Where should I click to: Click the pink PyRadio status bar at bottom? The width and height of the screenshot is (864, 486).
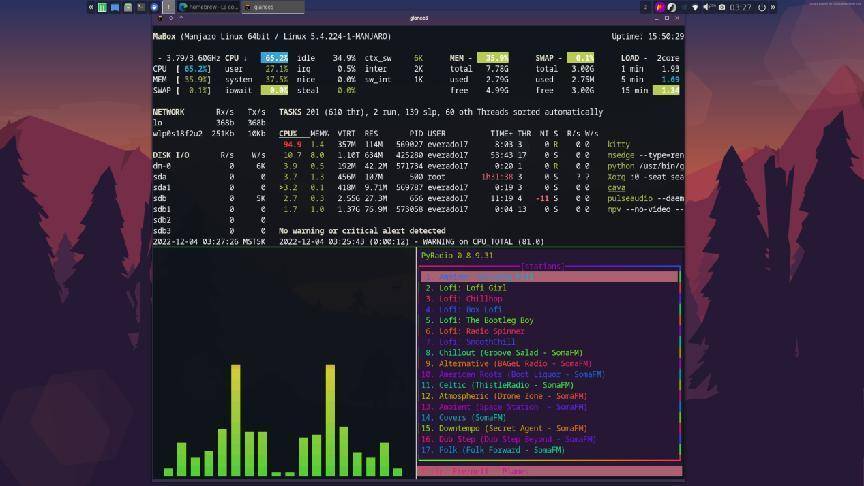coord(549,472)
